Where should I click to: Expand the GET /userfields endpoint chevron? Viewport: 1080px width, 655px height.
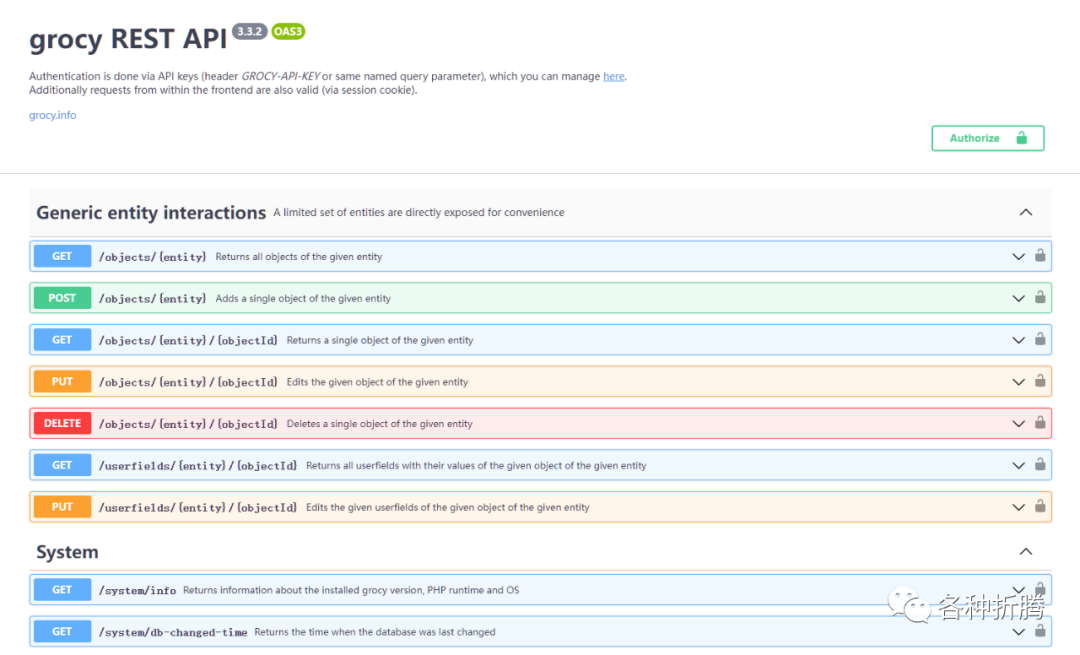tap(1018, 466)
